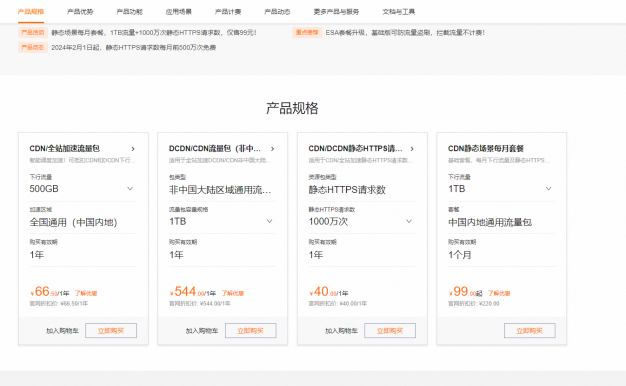Open 了解优惠 link next to ¥99.00 price

(x=499, y=293)
